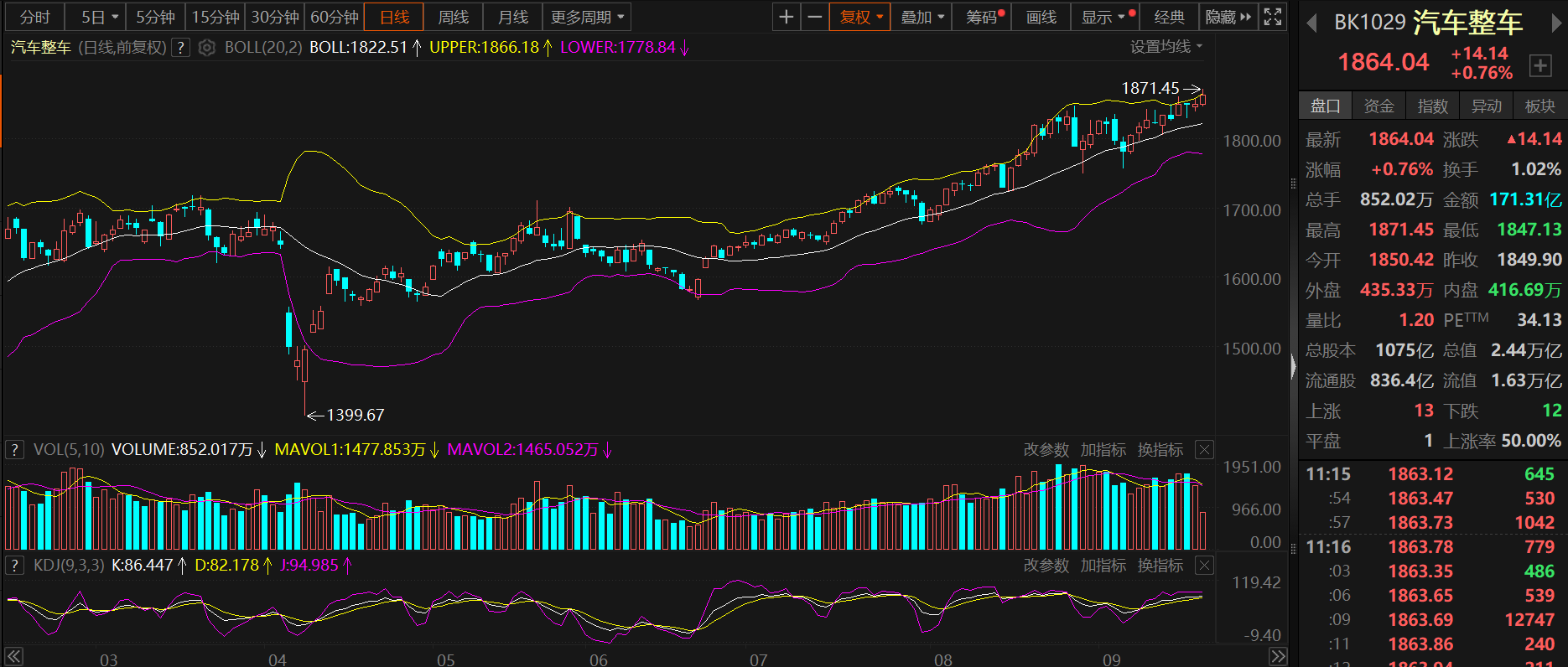The width and height of the screenshot is (1568, 667).
Task: Add 汽车整车 to watchlist with plus icon
Action: 1540,65
